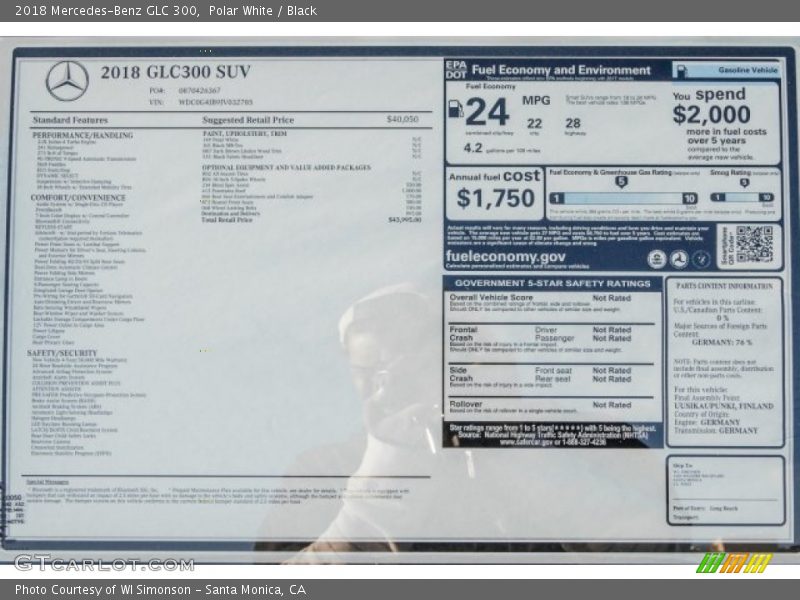Click the 'Ship To' address box
The height and width of the screenshot is (600, 800).
coord(726,490)
